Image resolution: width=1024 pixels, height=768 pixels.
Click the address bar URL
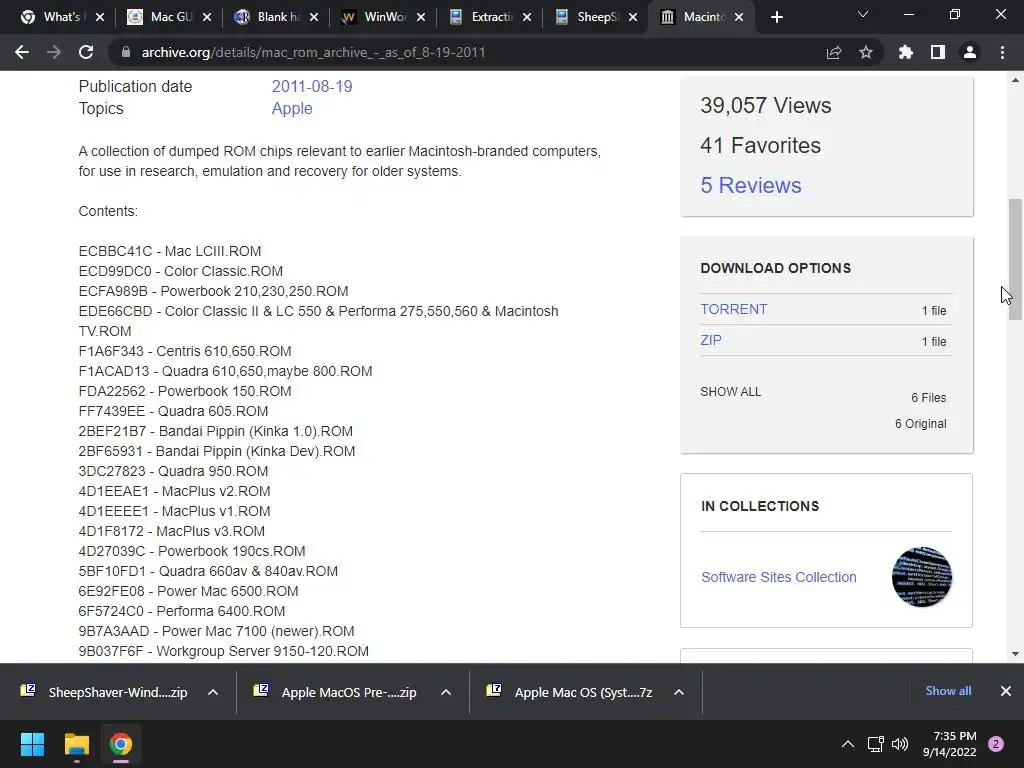313,52
